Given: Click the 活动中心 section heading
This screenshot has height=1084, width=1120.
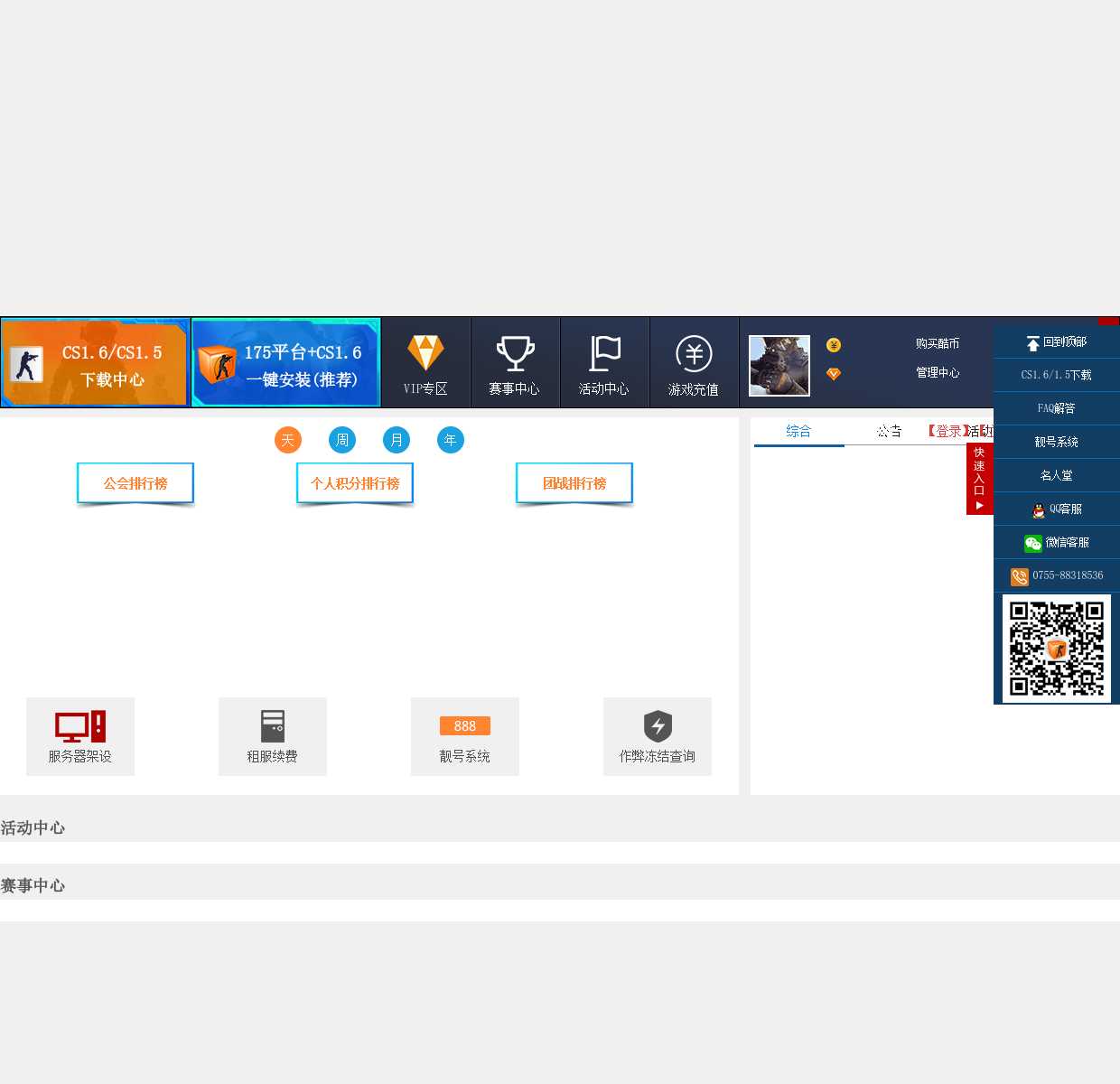Looking at the screenshot, I should 33,827.
